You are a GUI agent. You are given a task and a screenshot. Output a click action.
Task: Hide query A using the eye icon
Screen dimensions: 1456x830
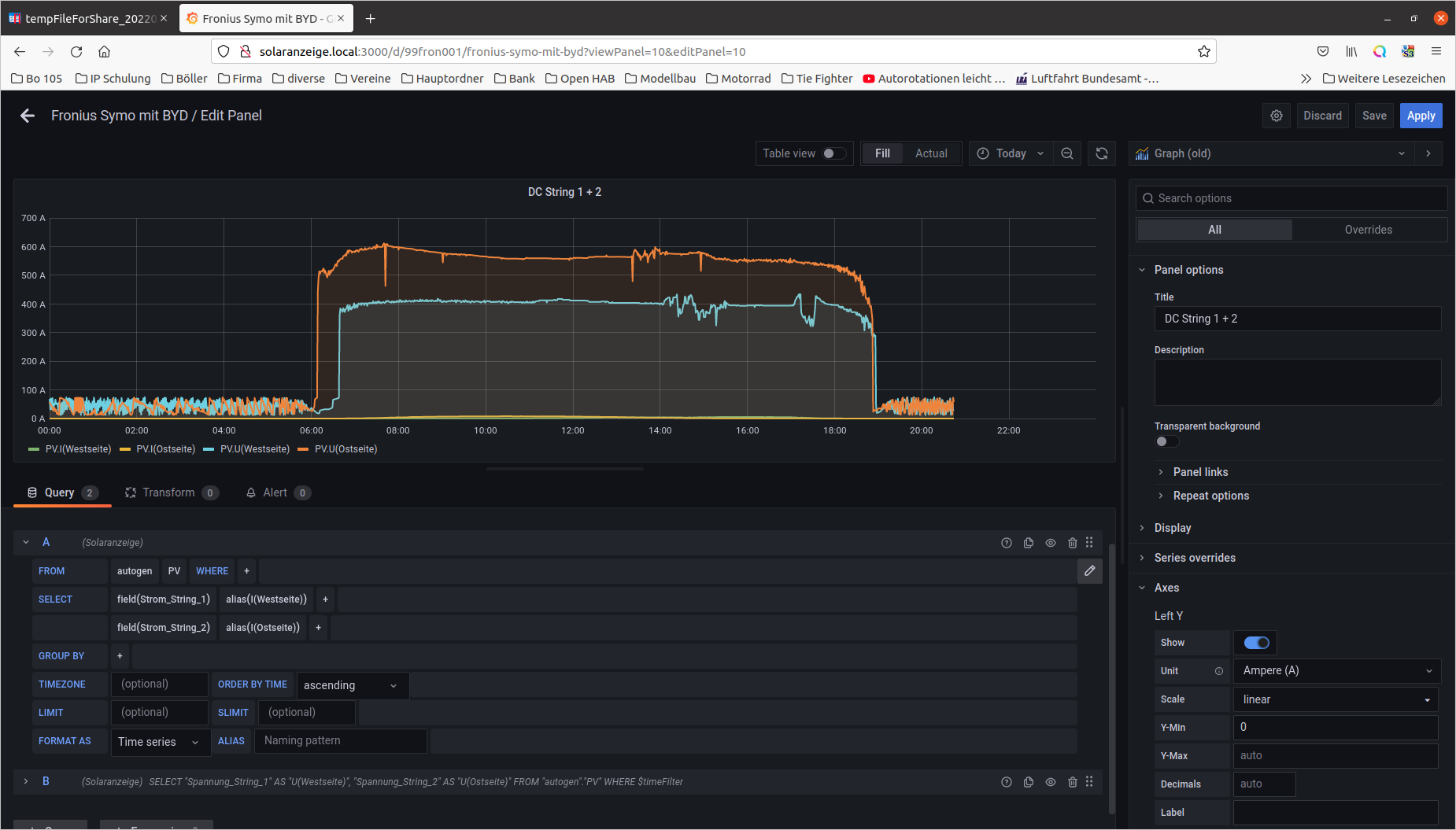click(1051, 543)
